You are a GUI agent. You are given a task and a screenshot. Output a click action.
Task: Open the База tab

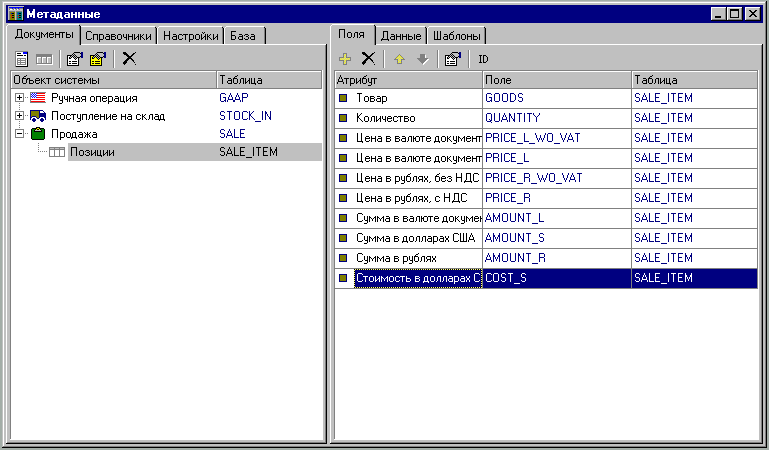(x=243, y=36)
